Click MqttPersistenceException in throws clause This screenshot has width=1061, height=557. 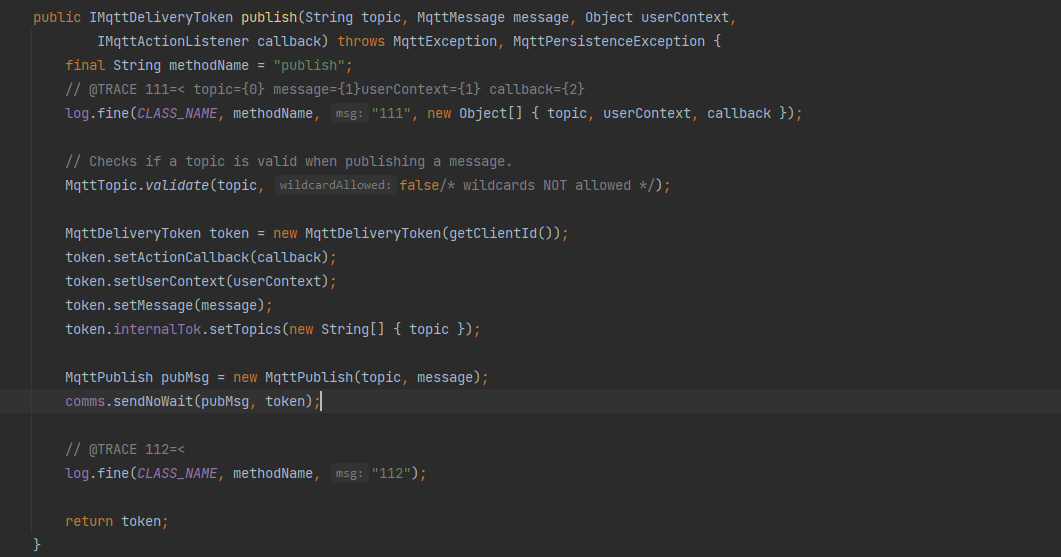coord(609,41)
